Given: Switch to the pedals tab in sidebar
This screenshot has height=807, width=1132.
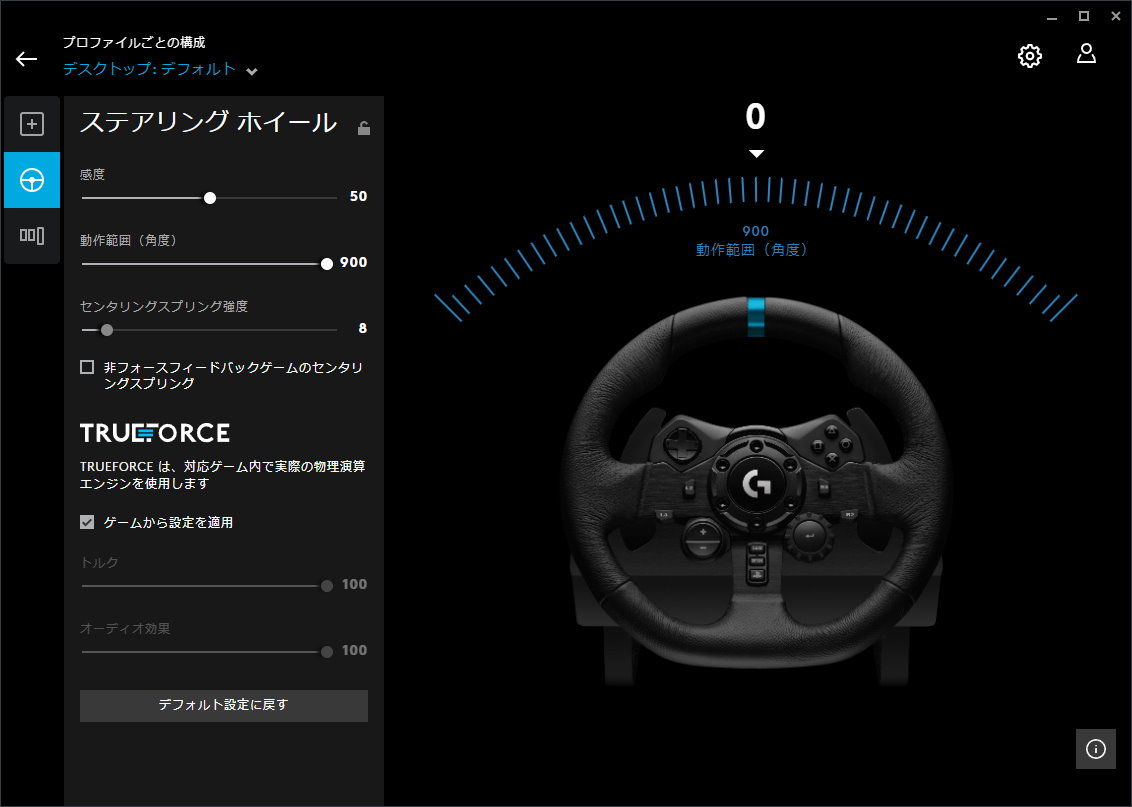Looking at the screenshot, I should (32, 235).
